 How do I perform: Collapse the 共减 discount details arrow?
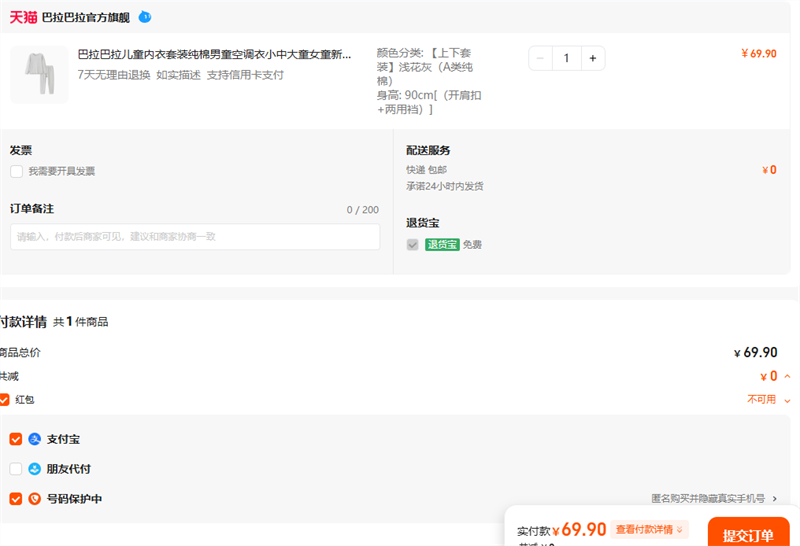point(787,377)
